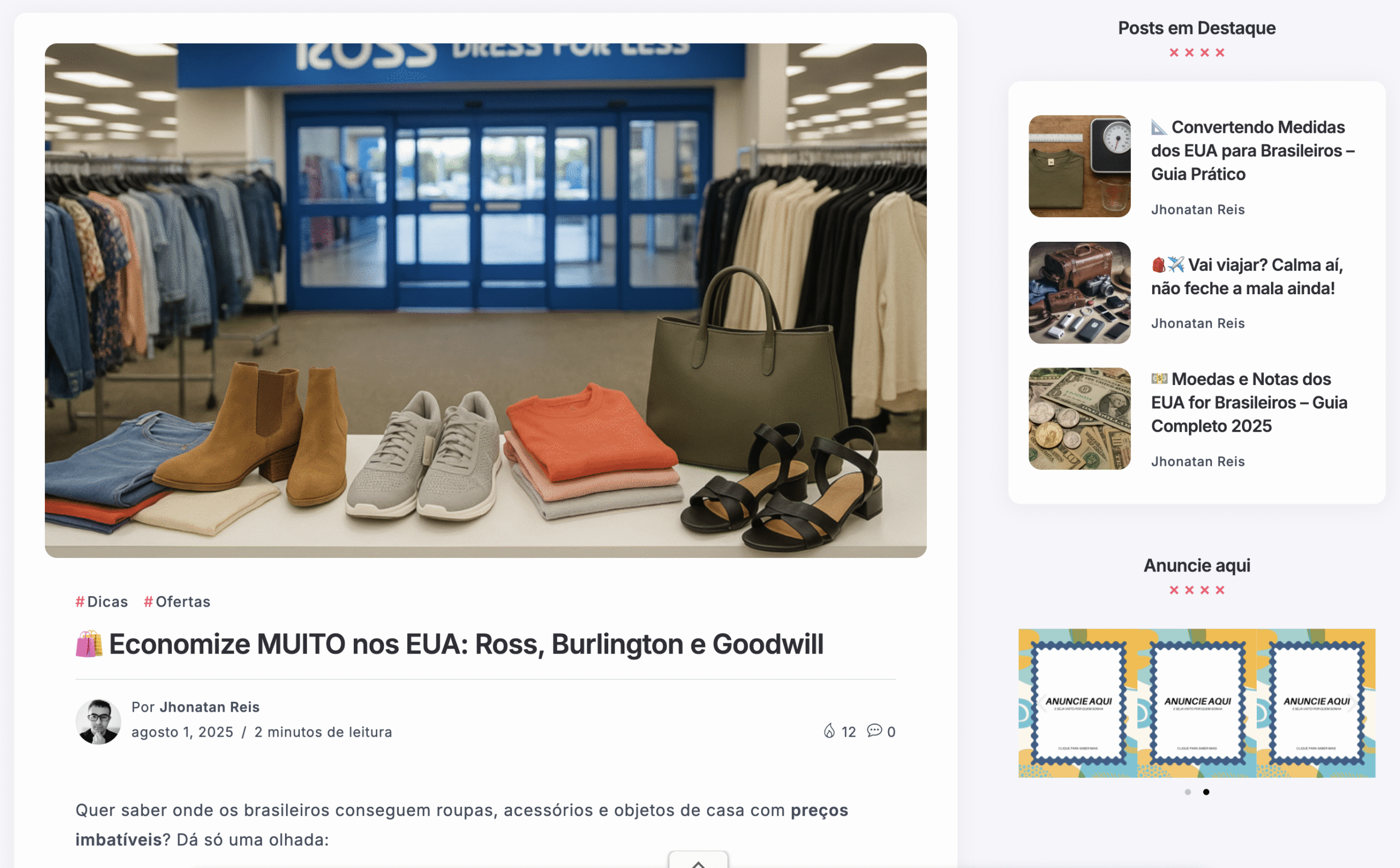Click the scroll-to-top chevron button

tap(698, 860)
